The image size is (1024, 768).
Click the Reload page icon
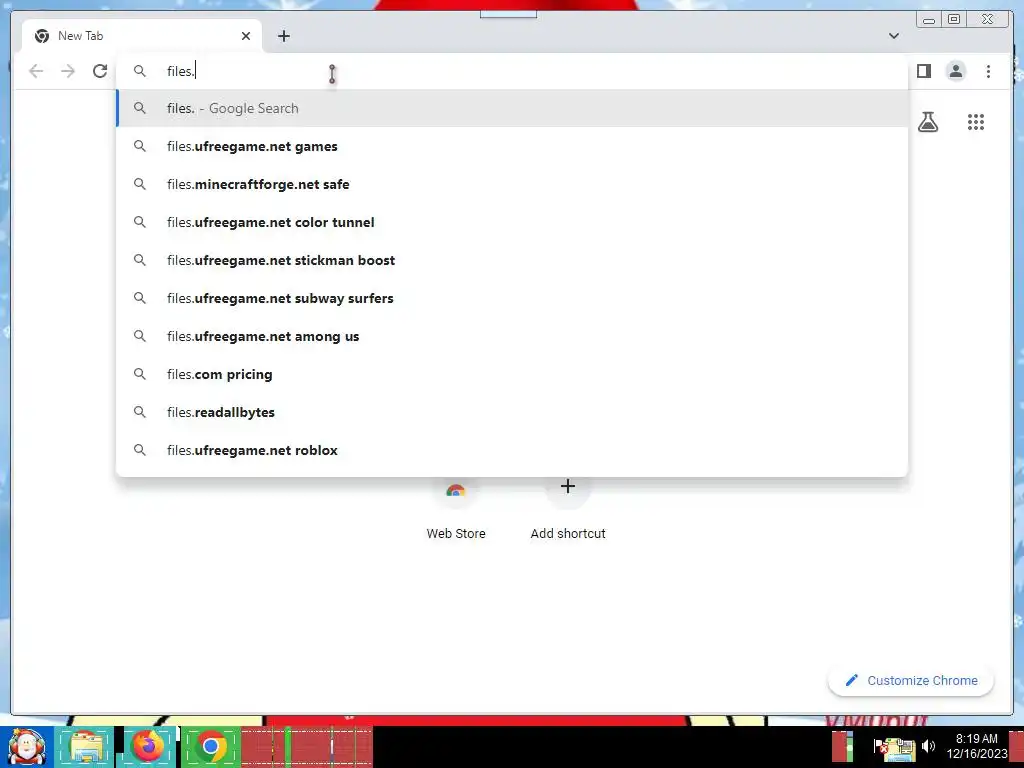click(99, 71)
